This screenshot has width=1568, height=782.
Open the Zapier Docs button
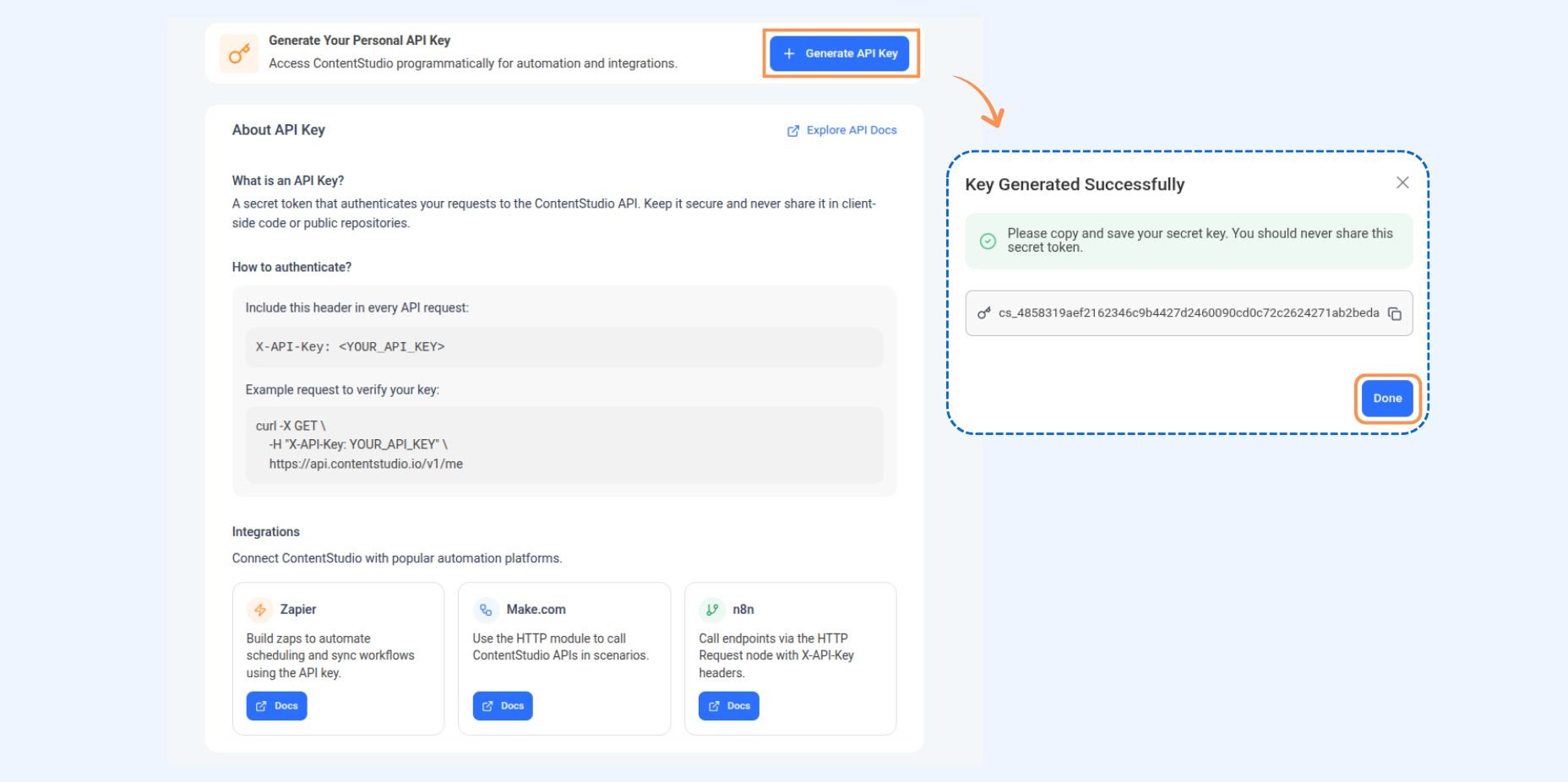pos(276,706)
